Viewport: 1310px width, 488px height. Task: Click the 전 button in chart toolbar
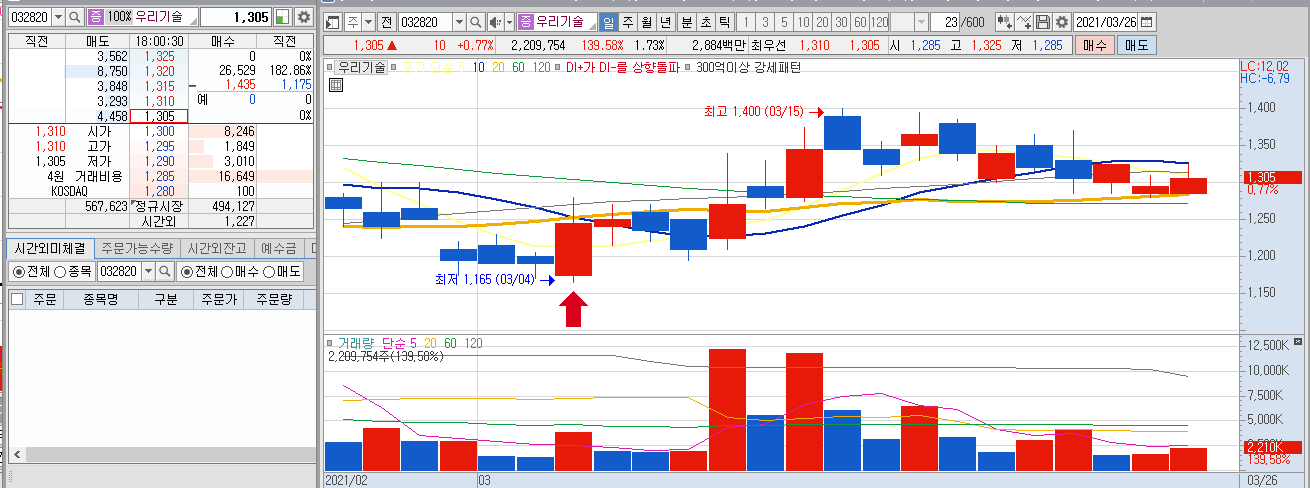(385, 22)
